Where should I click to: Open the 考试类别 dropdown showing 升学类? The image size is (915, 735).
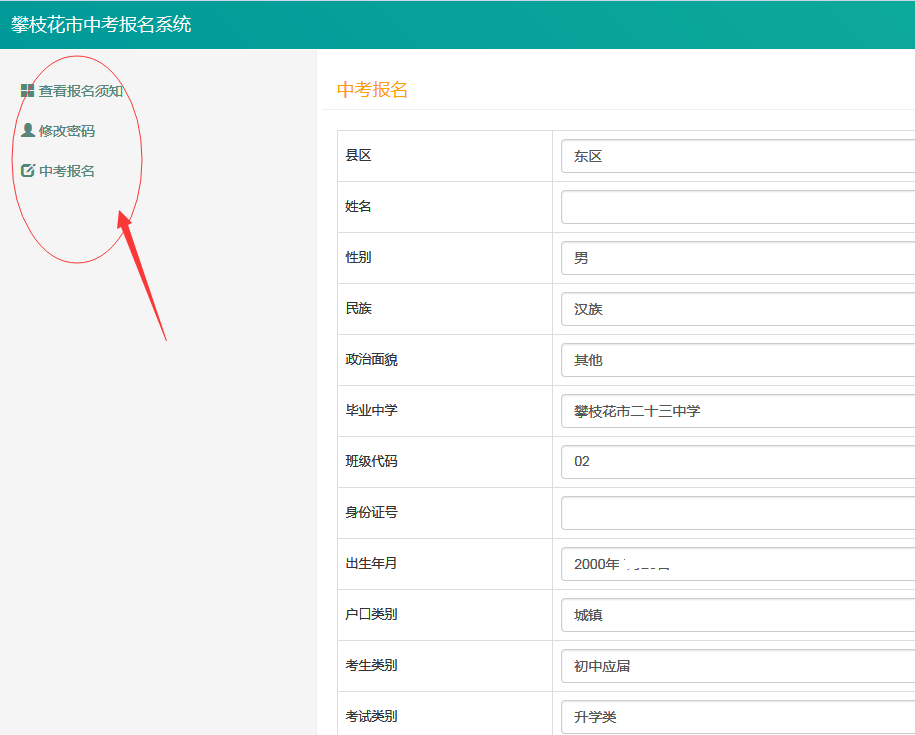[737, 717]
